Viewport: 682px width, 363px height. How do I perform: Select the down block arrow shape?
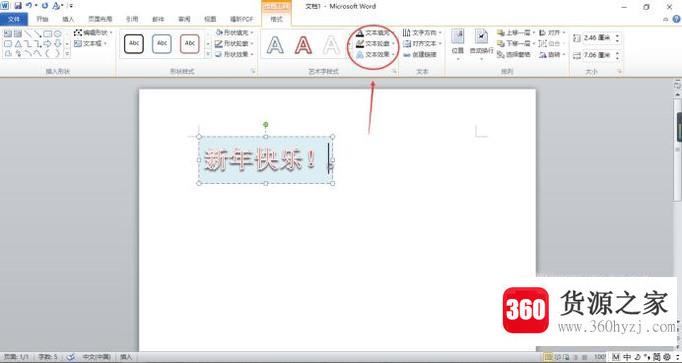(x=57, y=44)
